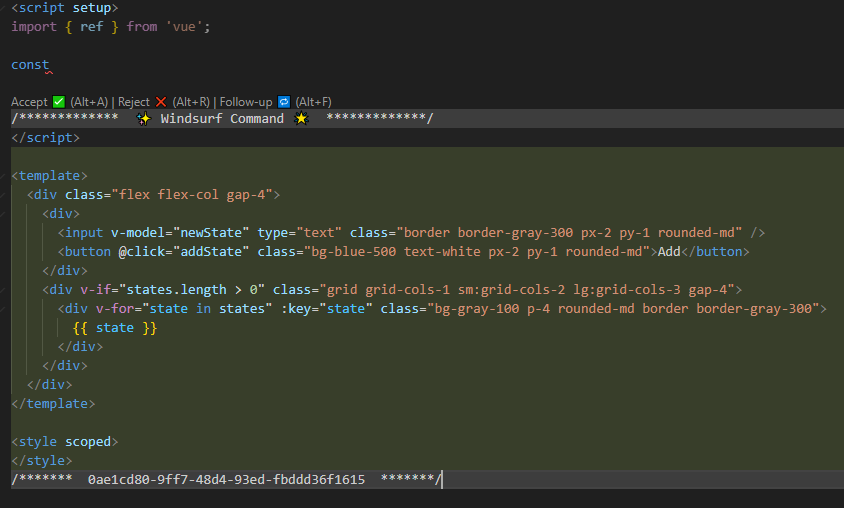
Task: Click the closing script tag
Action: pyautogui.click(x=45, y=138)
